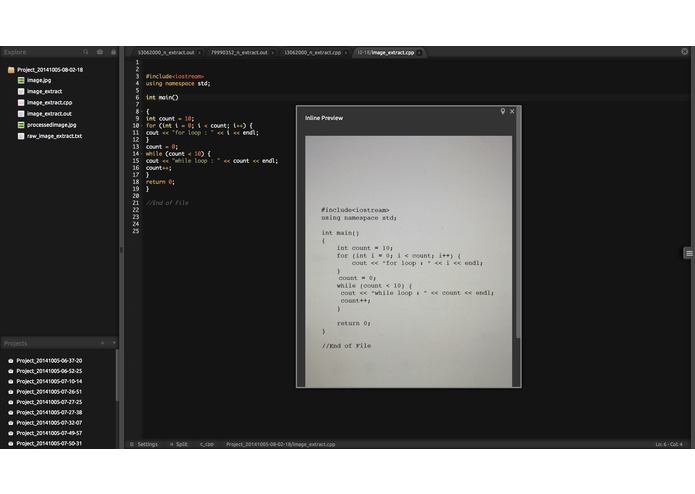695x494 pixels.
Task: Open image.jpg in the file tree
Action: [x=39, y=80]
